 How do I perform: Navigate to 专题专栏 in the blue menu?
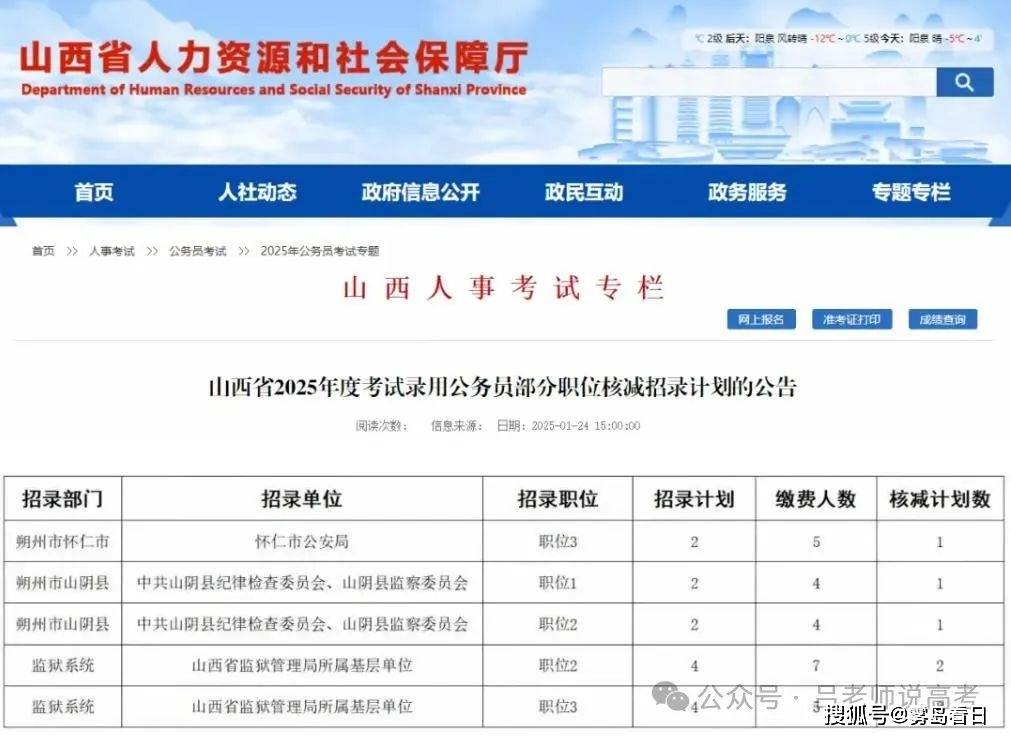click(911, 192)
